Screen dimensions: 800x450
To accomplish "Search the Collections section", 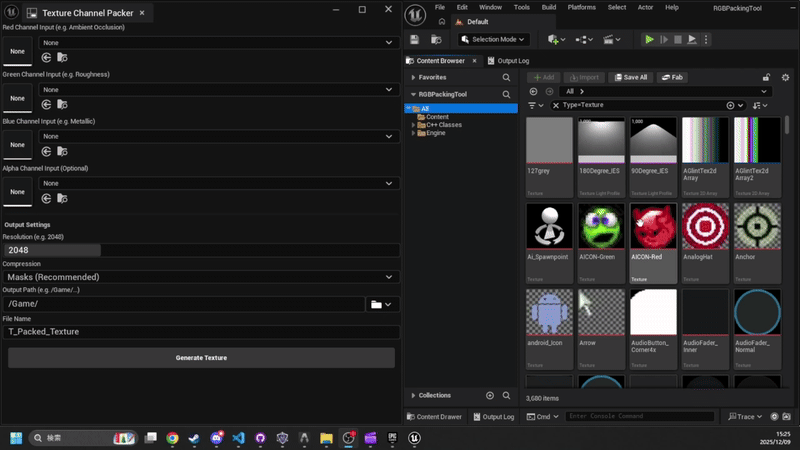I will click(x=506, y=395).
